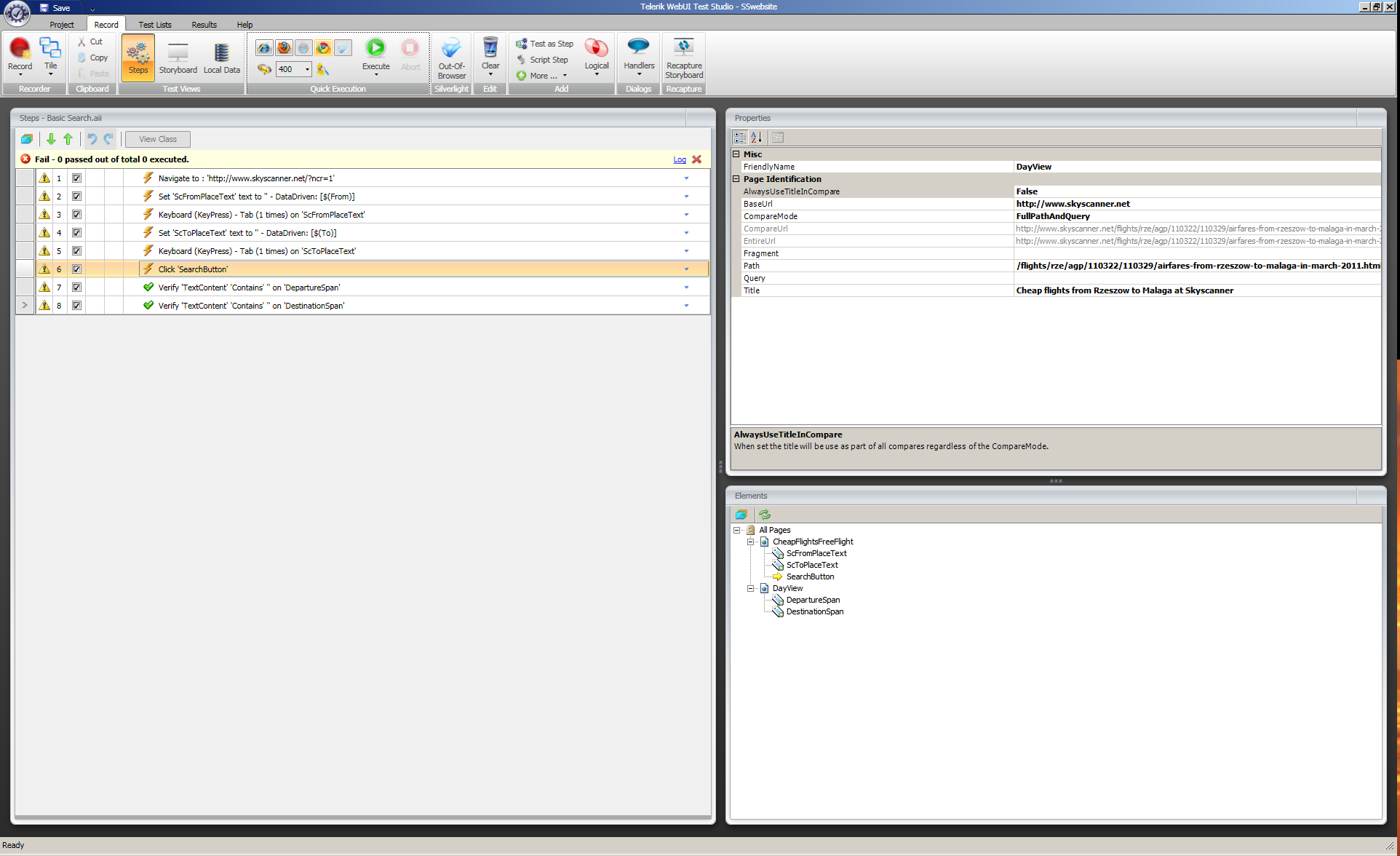This screenshot has width=1400, height=856.
Task: Collapse the Page Identification property group
Action: [736, 179]
